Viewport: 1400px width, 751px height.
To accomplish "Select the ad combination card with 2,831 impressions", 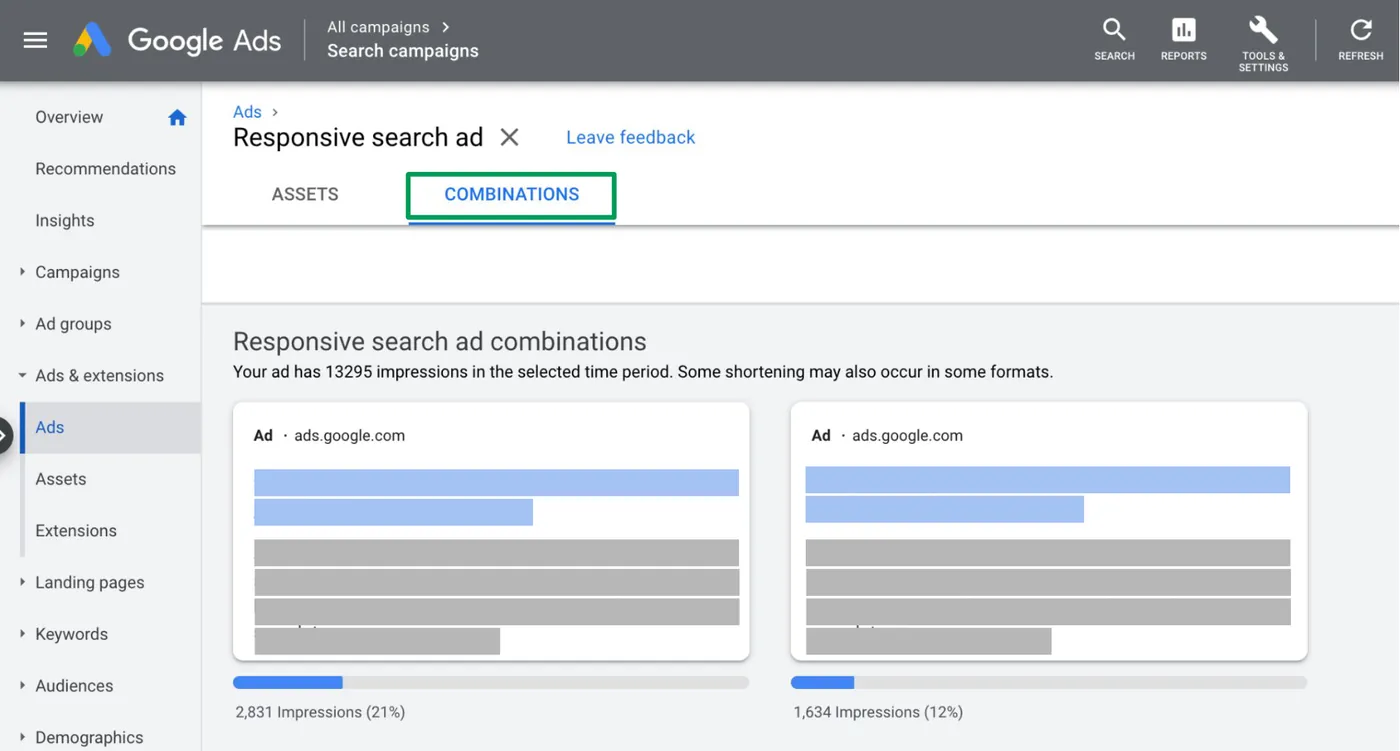I will [491, 531].
